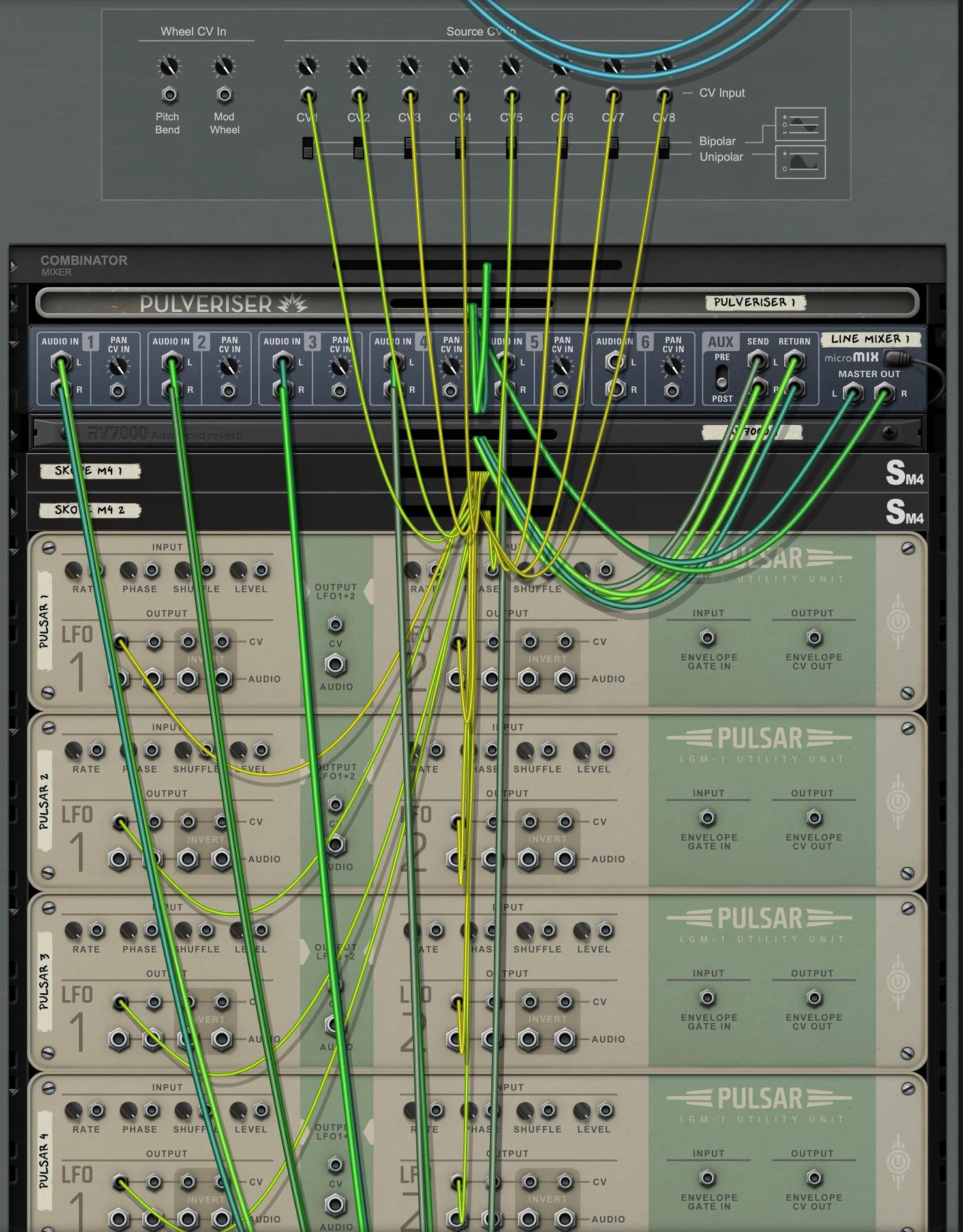Click the "LINE MIXER 1" name label
The image size is (963, 1232).
870,339
